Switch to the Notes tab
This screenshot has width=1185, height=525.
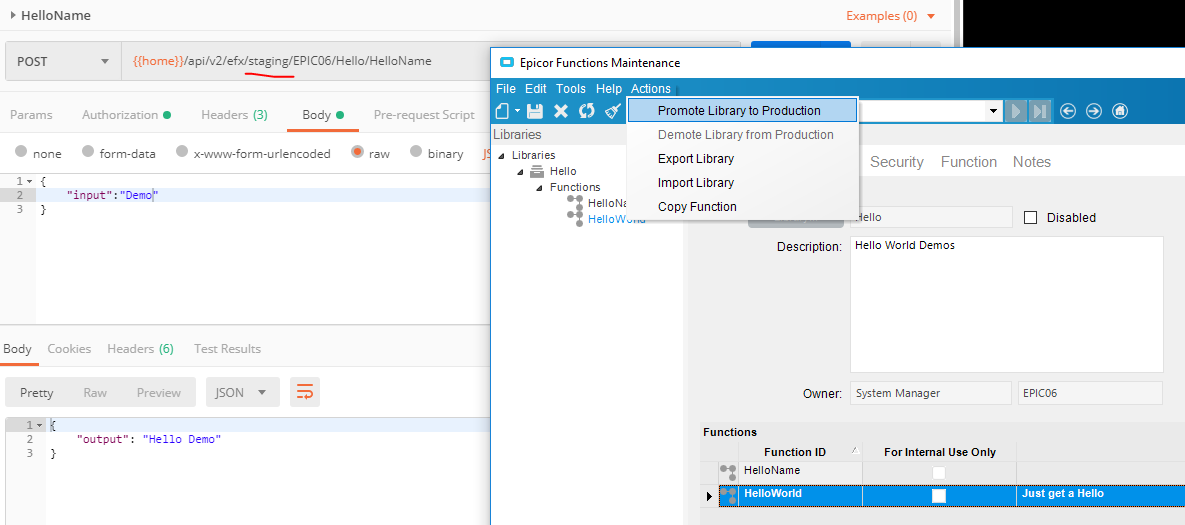(x=1032, y=162)
